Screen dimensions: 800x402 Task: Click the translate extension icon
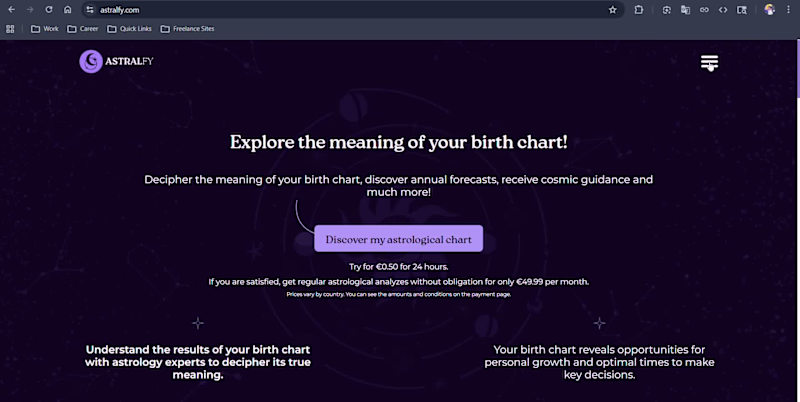685,10
